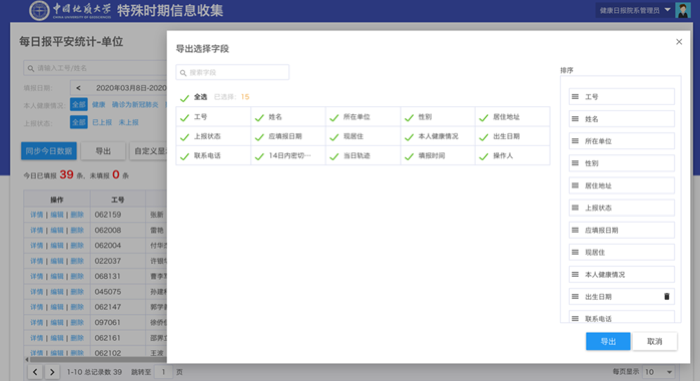Uncheck the 14日内密切 field
This screenshot has width=700, height=381.
(x=259, y=156)
